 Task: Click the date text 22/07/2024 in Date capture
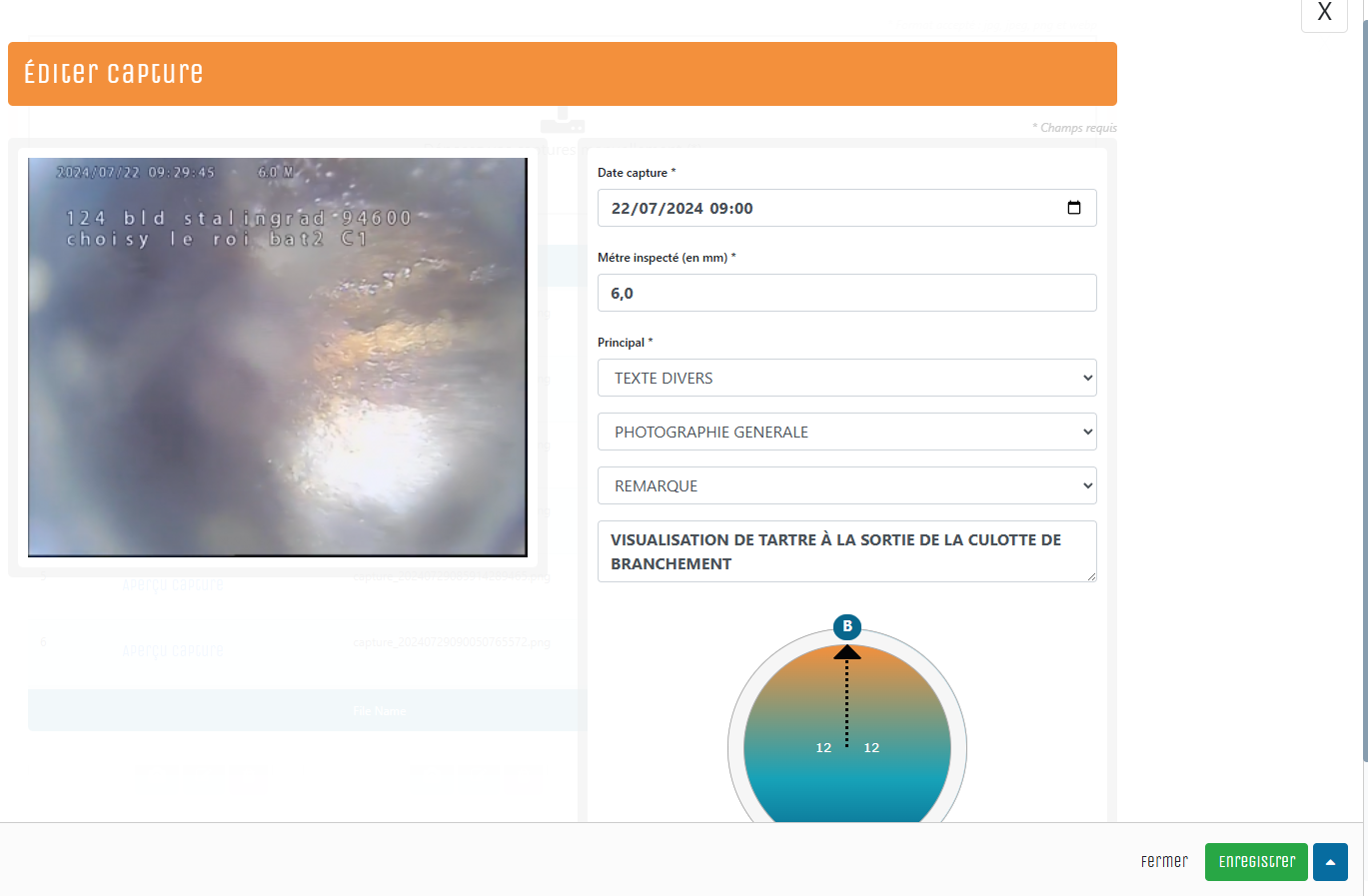click(x=658, y=208)
